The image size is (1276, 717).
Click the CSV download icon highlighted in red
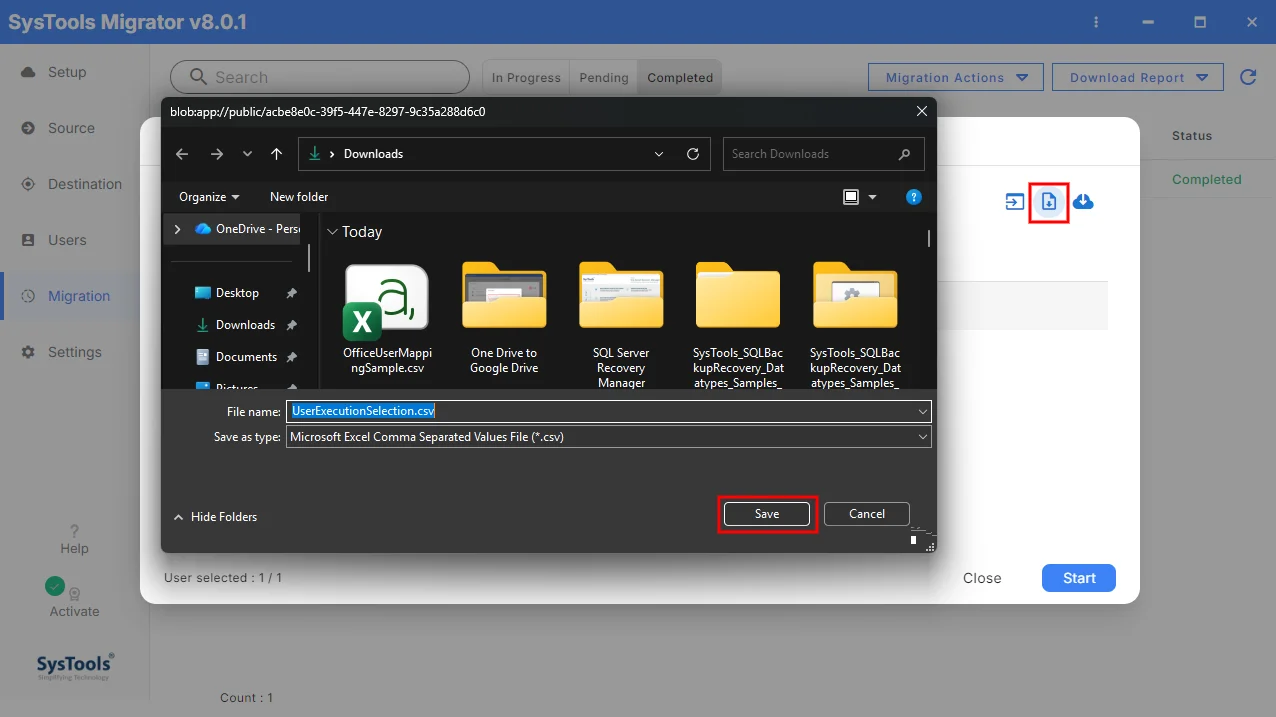click(x=1048, y=202)
